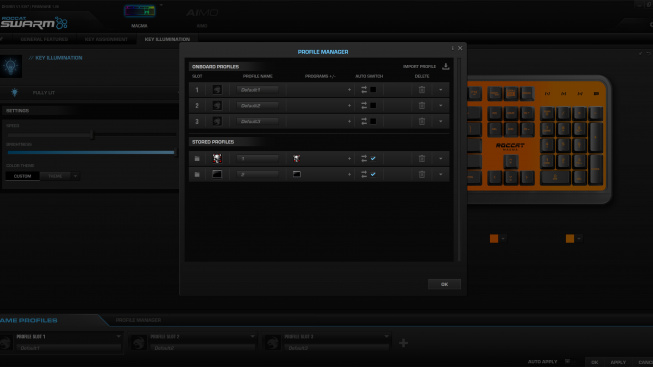Click profile icon for onboard slot 1

tap(217, 90)
